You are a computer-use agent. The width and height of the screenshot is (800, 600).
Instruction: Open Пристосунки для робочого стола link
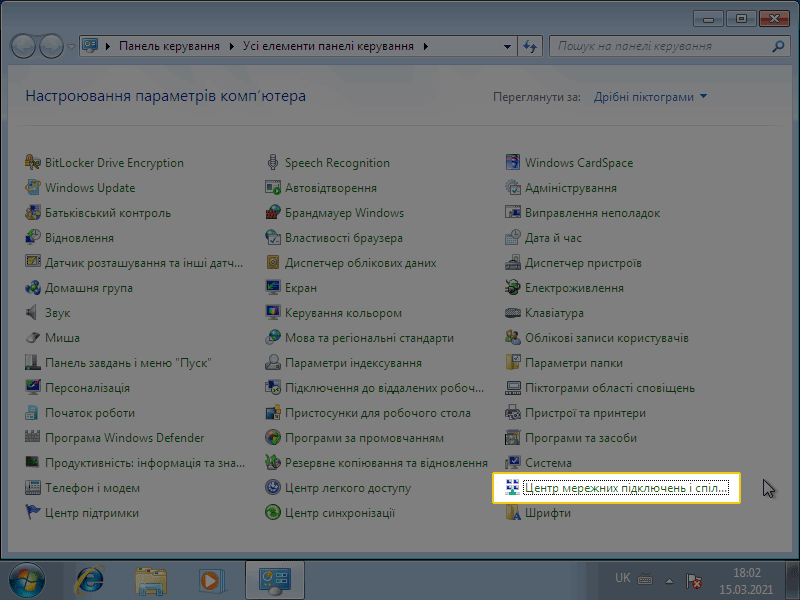pos(378,413)
